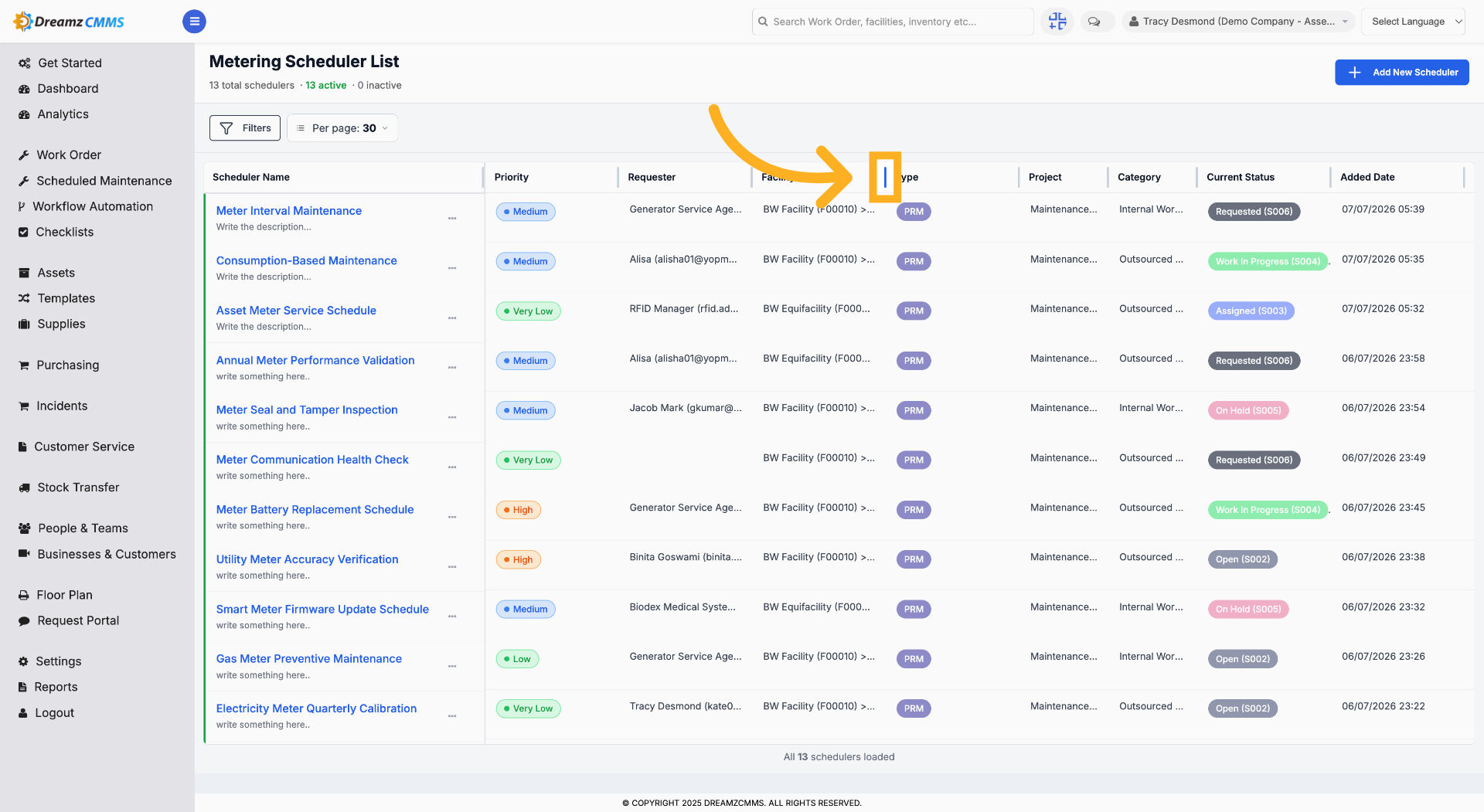The height and width of the screenshot is (812, 1484).
Task: Open Smart Meter Firmware Update Schedule link
Action: tap(322, 610)
